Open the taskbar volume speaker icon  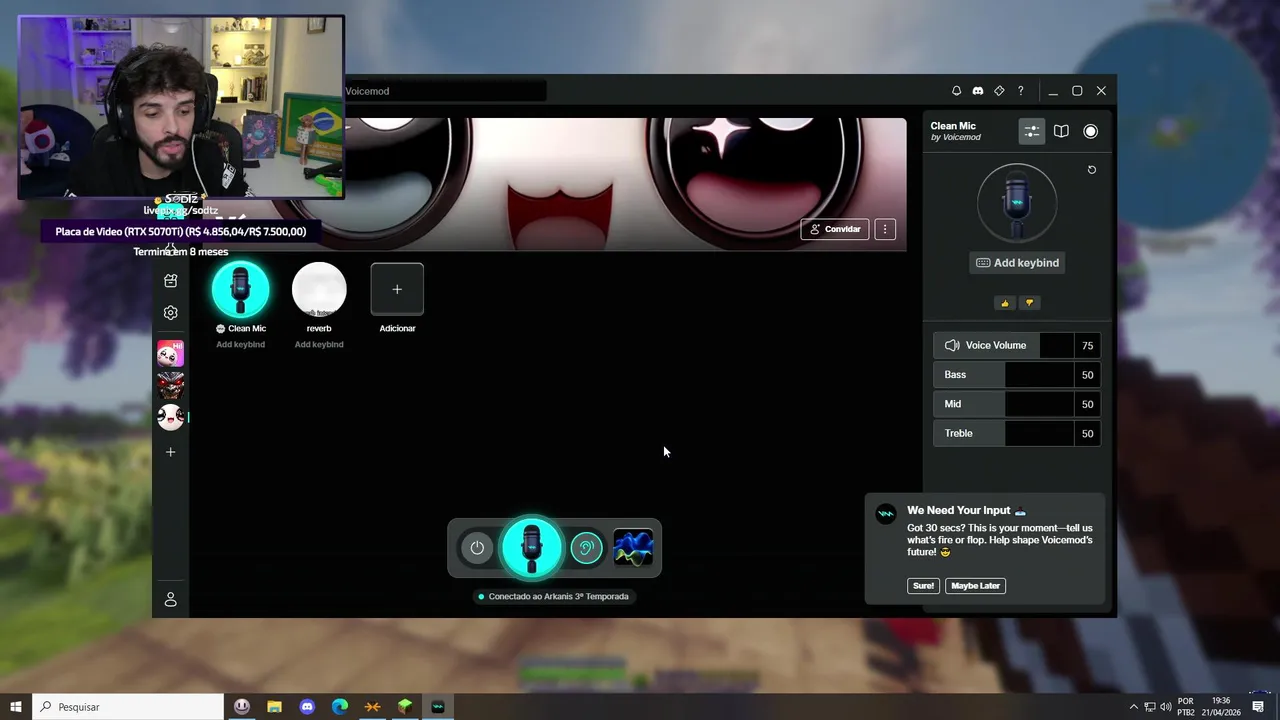[x=1165, y=707]
